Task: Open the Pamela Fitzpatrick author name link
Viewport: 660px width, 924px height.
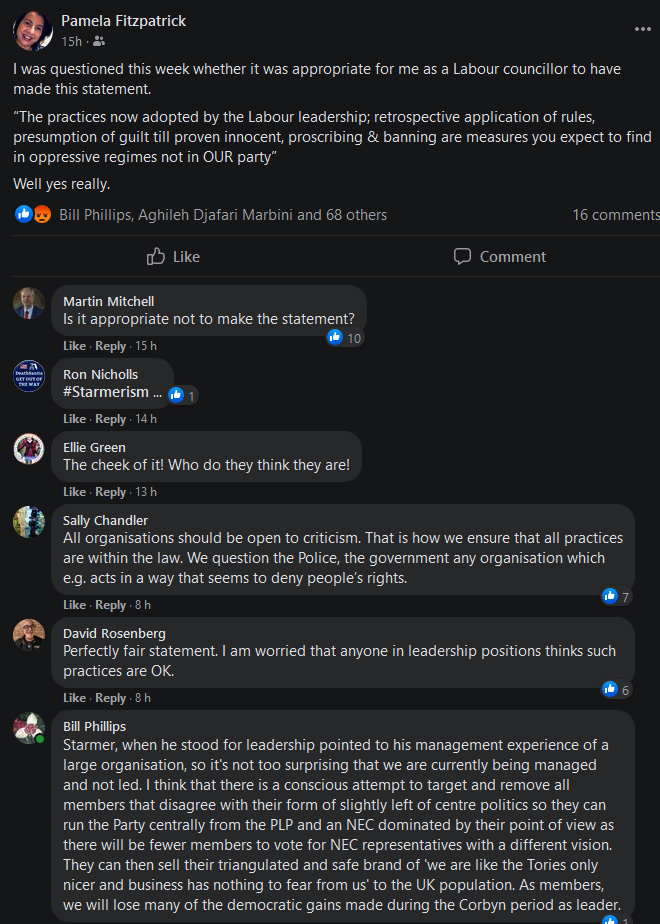Action: pyautogui.click(x=123, y=21)
